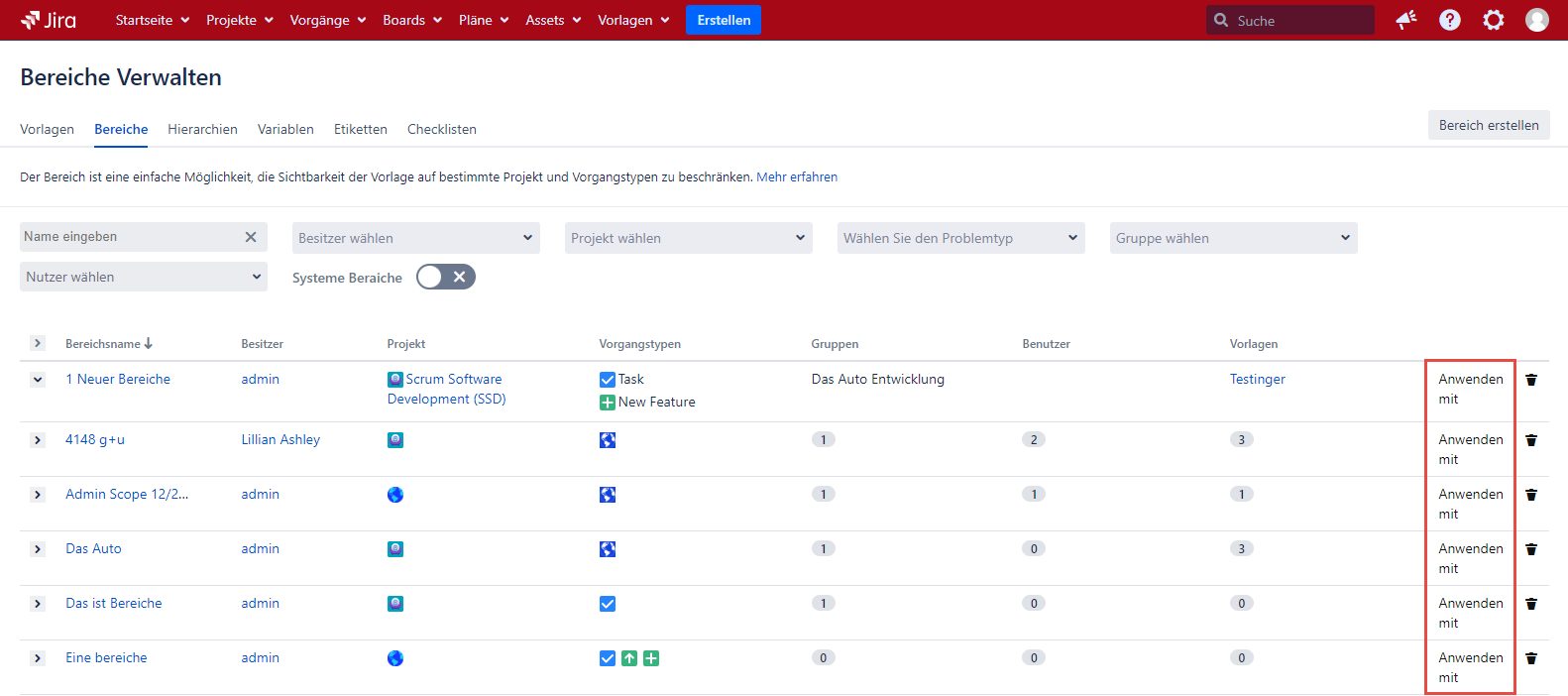Open the Gruppe wählen dropdown
The height and width of the screenshot is (696, 1568).
coord(1232,238)
